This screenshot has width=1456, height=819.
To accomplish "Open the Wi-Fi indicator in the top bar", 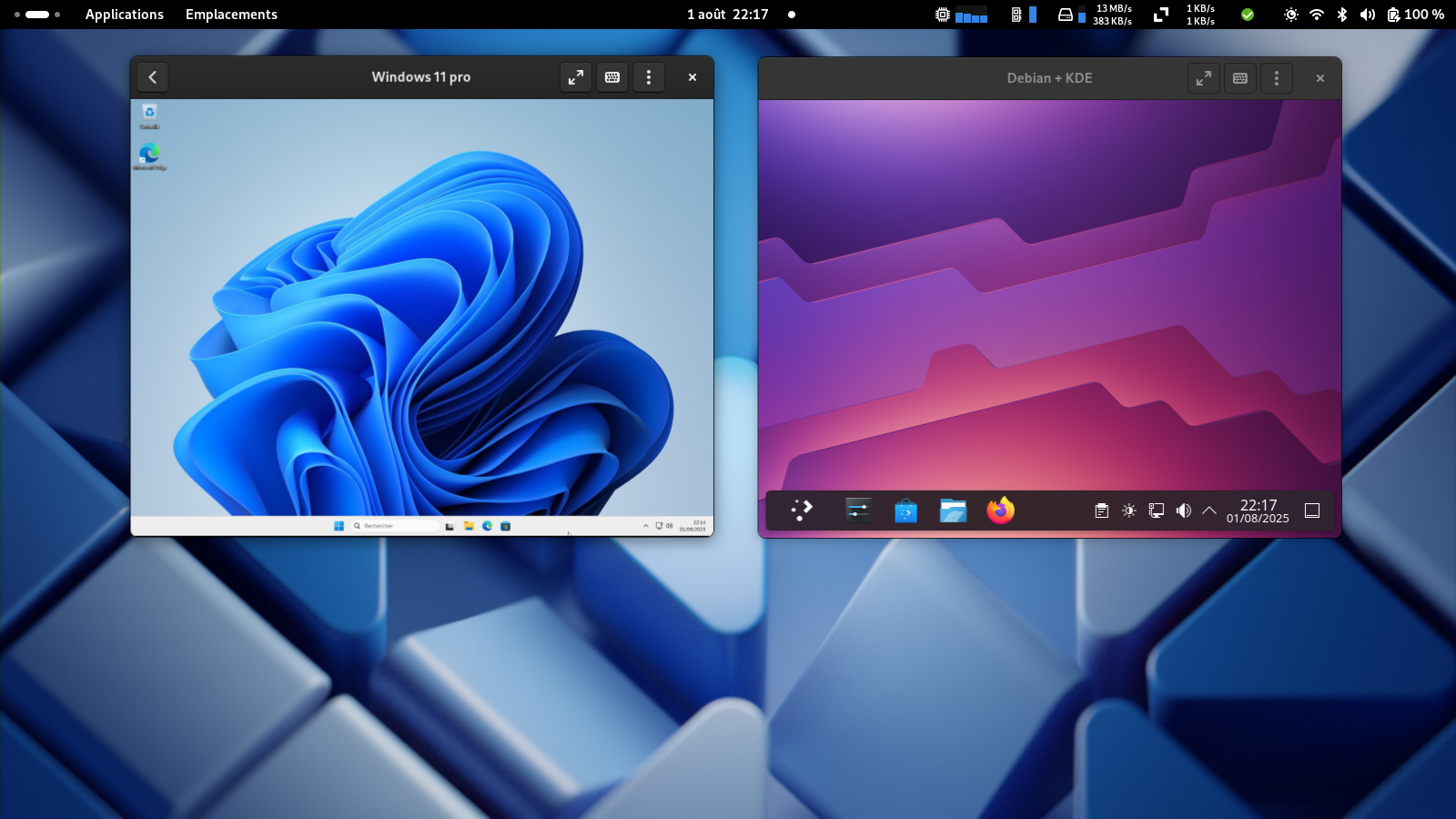I will pyautogui.click(x=1316, y=15).
